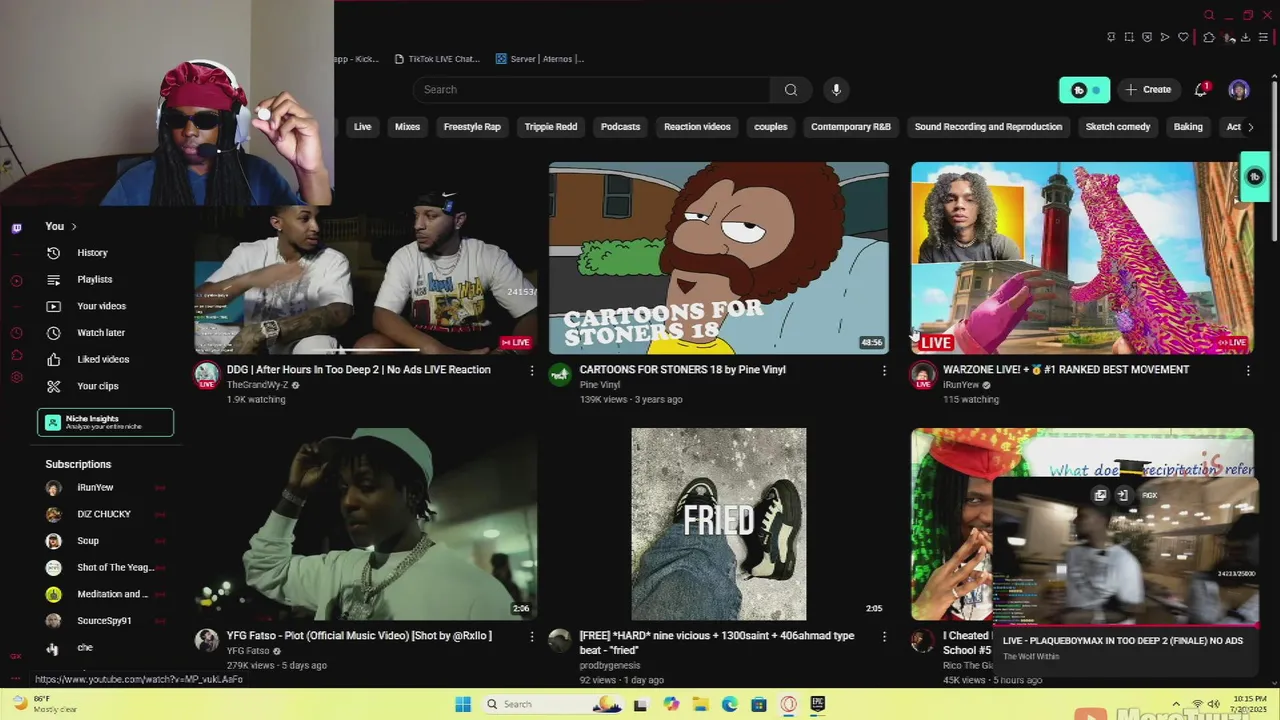1280x720 pixels.
Task: Open Microsoft Edge from the taskbar
Action: pos(730,704)
